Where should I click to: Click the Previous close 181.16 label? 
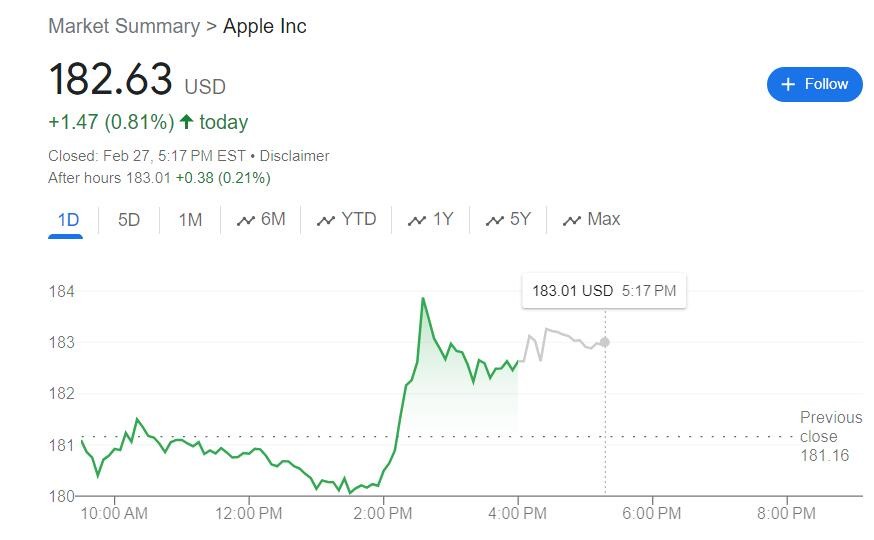pyautogui.click(x=830, y=436)
